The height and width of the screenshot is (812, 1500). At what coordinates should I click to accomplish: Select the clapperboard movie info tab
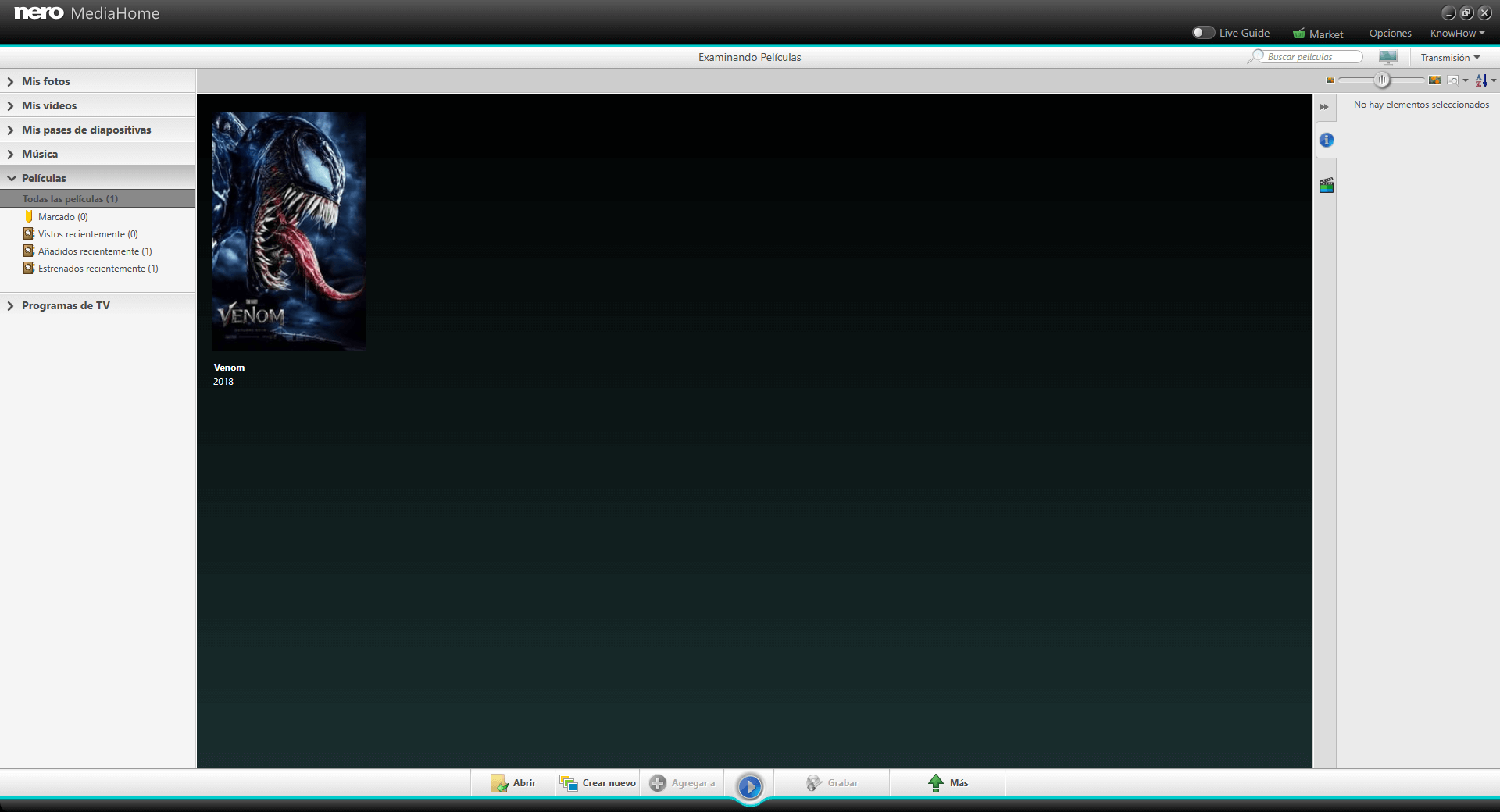pyautogui.click(x=1327, y=186)
